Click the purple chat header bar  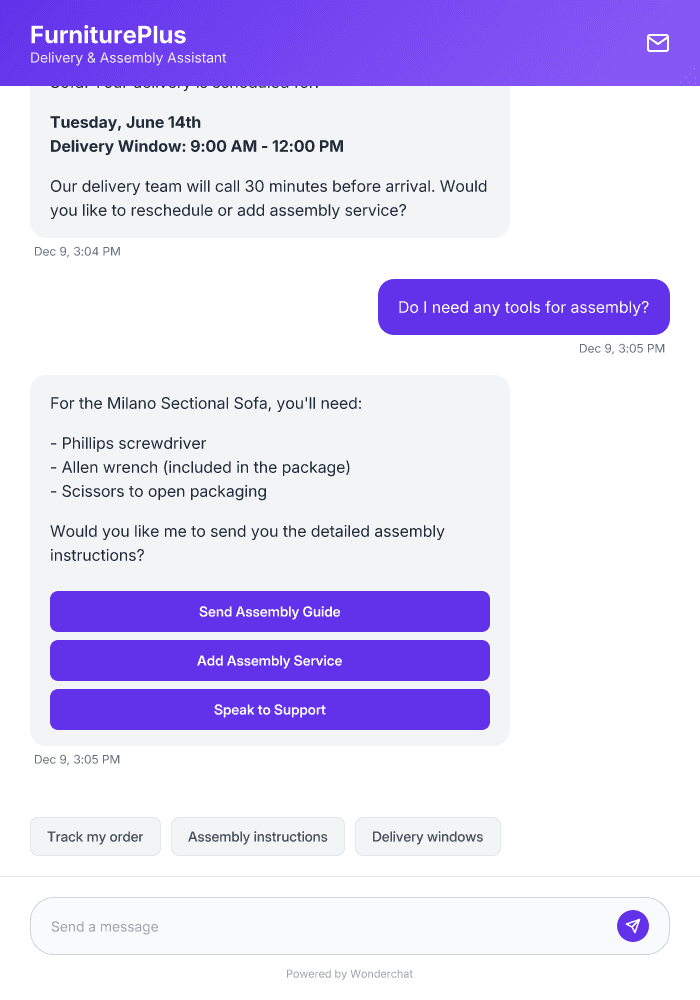point(350,43)
